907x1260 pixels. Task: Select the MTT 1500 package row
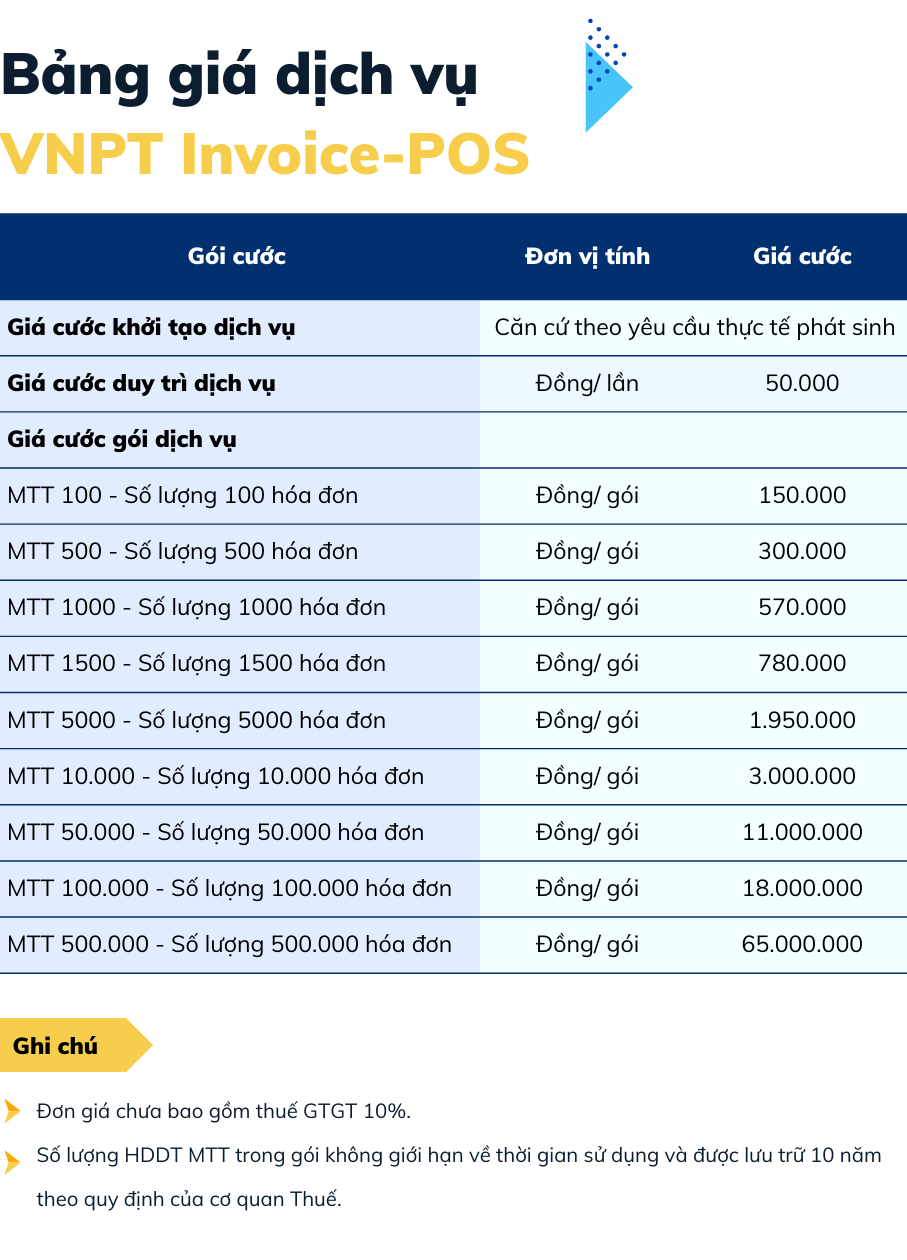tap(196, 663)
